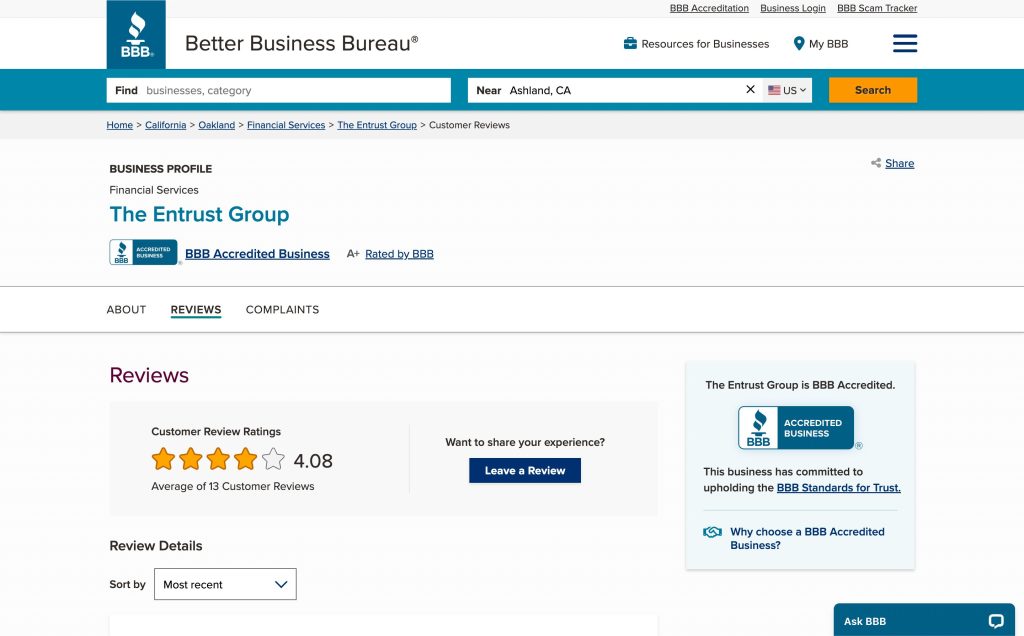Click the Resources for Businesses briefcase icon
Image resolution: width=1024 pixels, height=636 pixels.
(630, 44)
